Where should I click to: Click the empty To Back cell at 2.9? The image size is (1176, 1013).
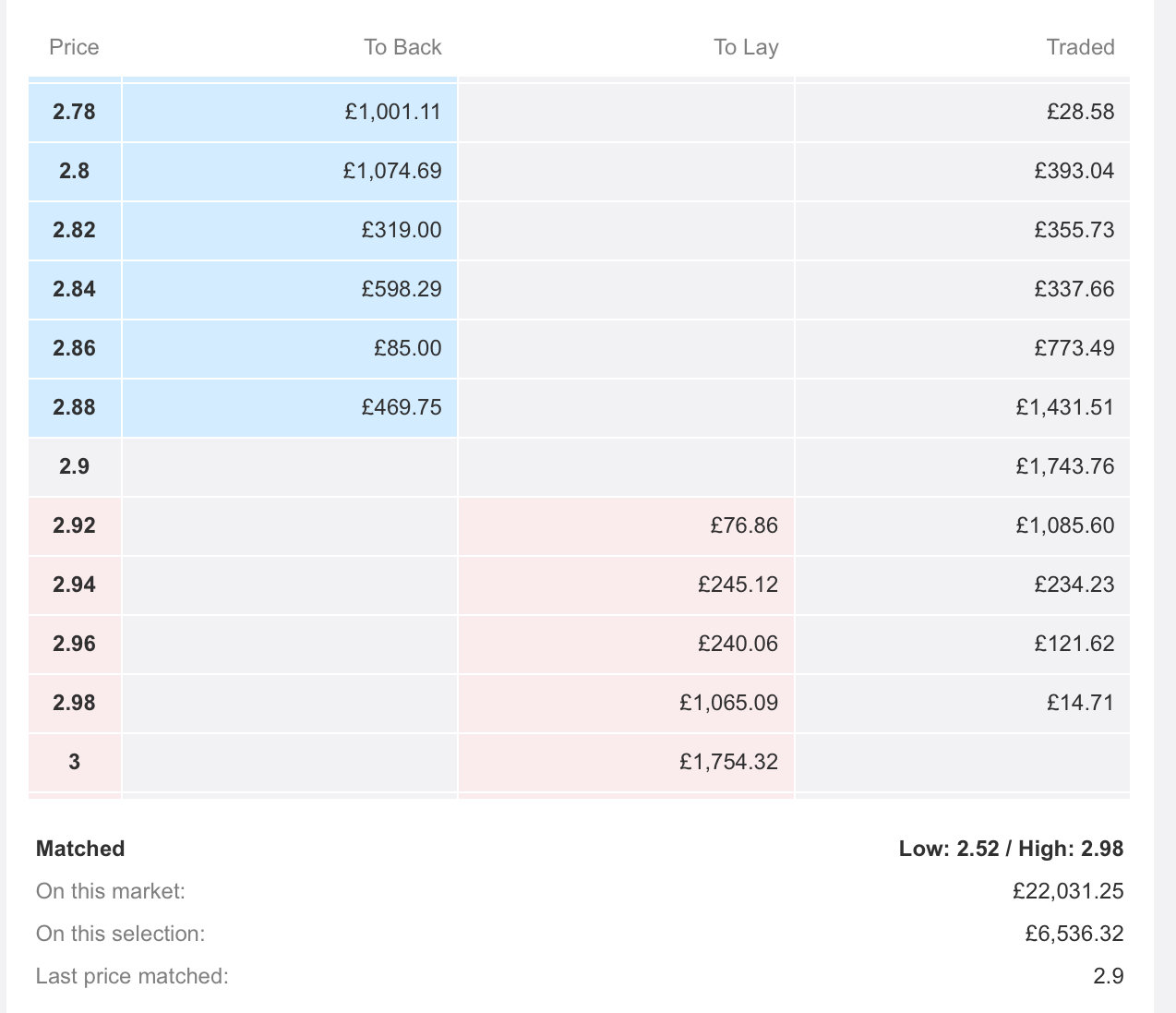[x=290, y=466]
